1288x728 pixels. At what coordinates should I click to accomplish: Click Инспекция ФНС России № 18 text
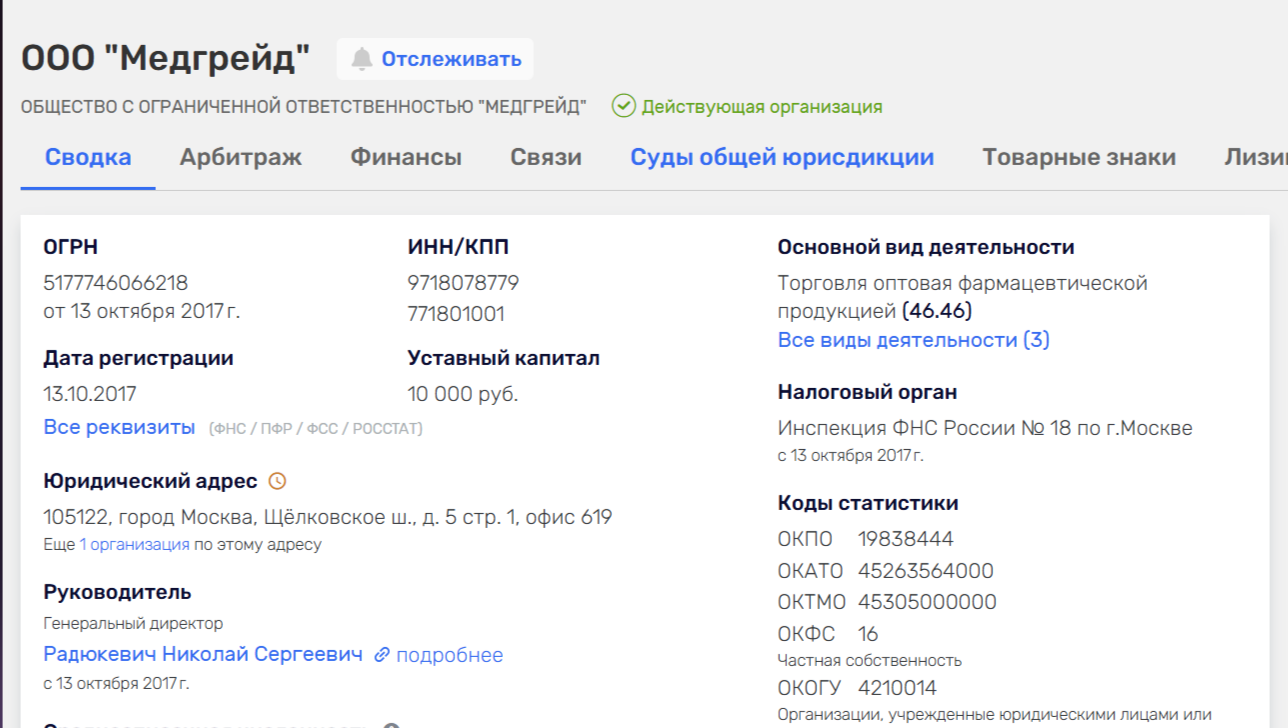pyautogui.click(x=985, y=428)
